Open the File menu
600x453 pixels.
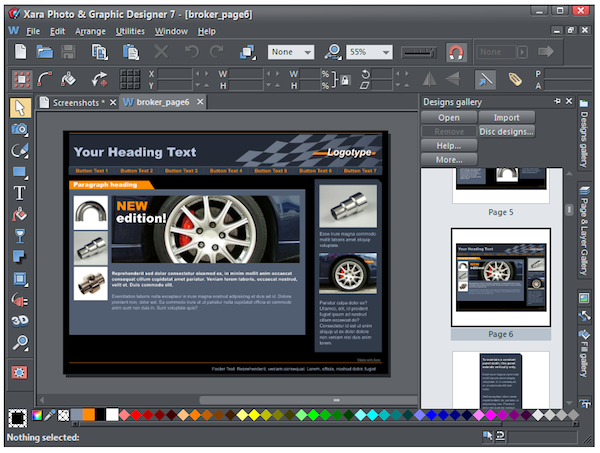(33, 31)
